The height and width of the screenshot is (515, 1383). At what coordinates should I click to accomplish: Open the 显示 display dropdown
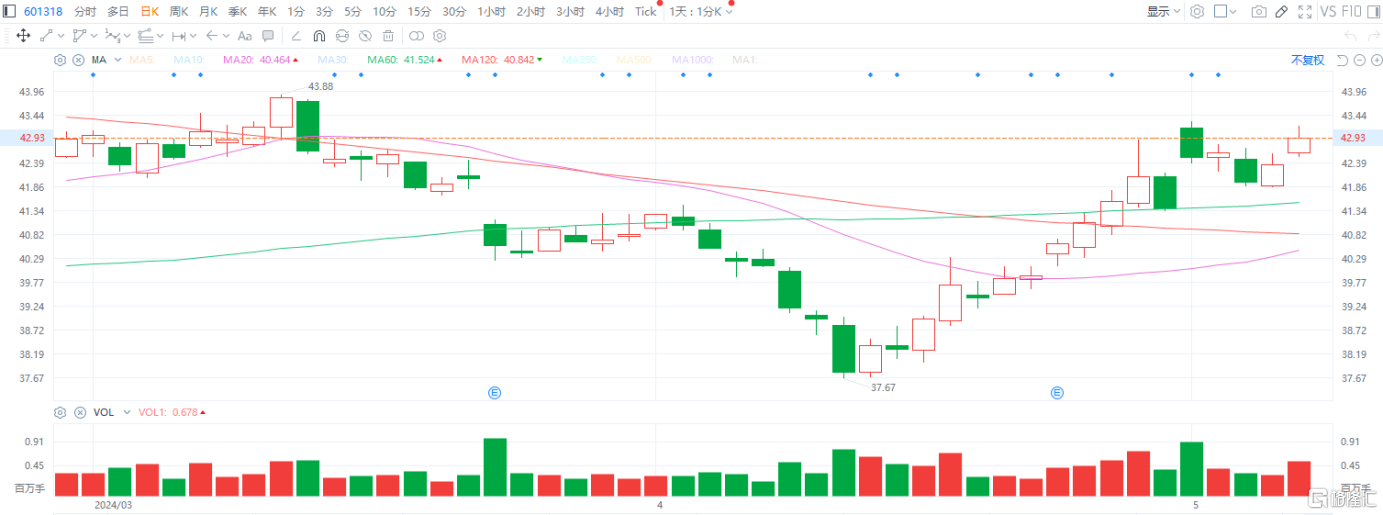1164,12
